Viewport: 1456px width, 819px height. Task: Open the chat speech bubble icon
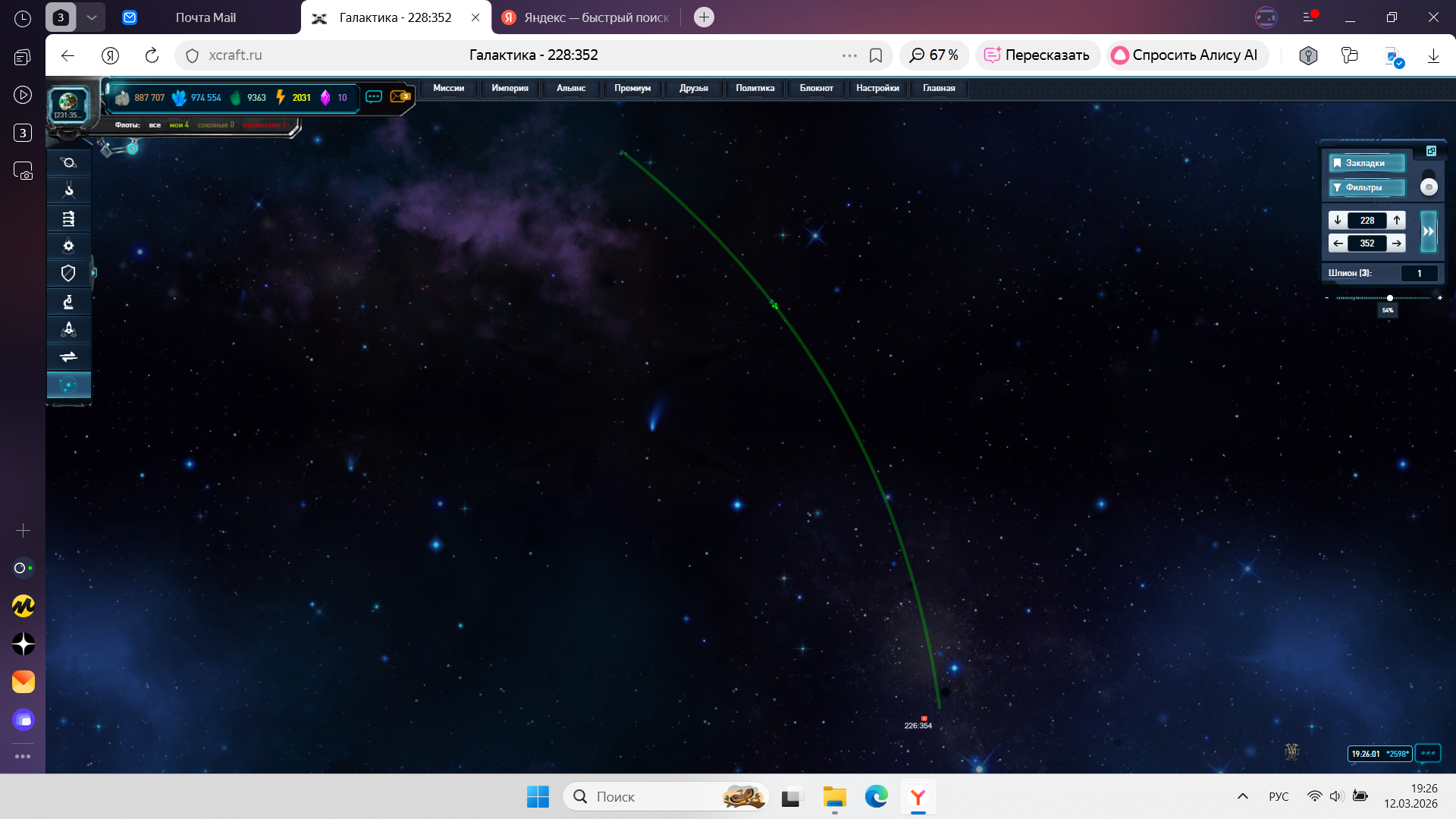pyautogui.click(x=374, y=96)
